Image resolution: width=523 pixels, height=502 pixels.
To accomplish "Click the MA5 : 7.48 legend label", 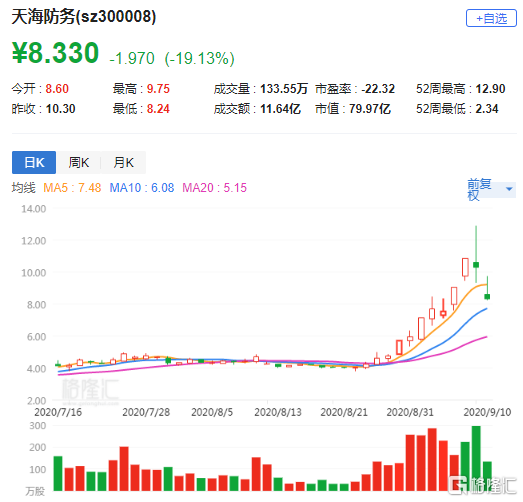I will (72, 188).
